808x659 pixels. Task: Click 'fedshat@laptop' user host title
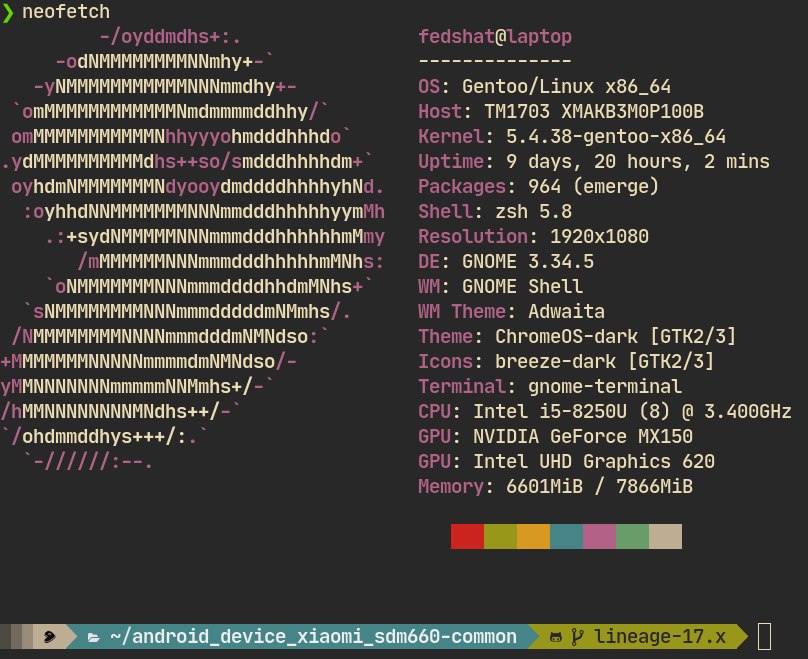(x=495, y=37)
